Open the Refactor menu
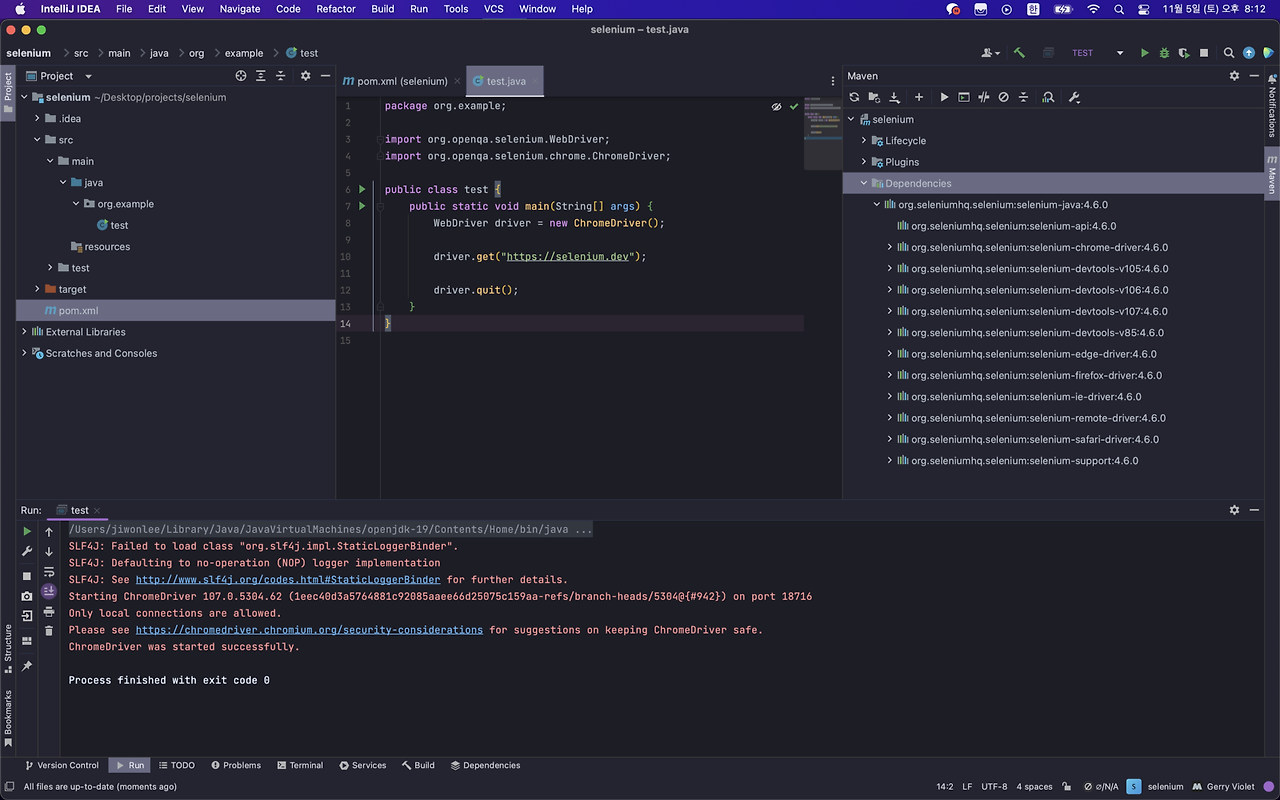The image size is (1280, 800). pyautogui.click(x=335, y=9)
